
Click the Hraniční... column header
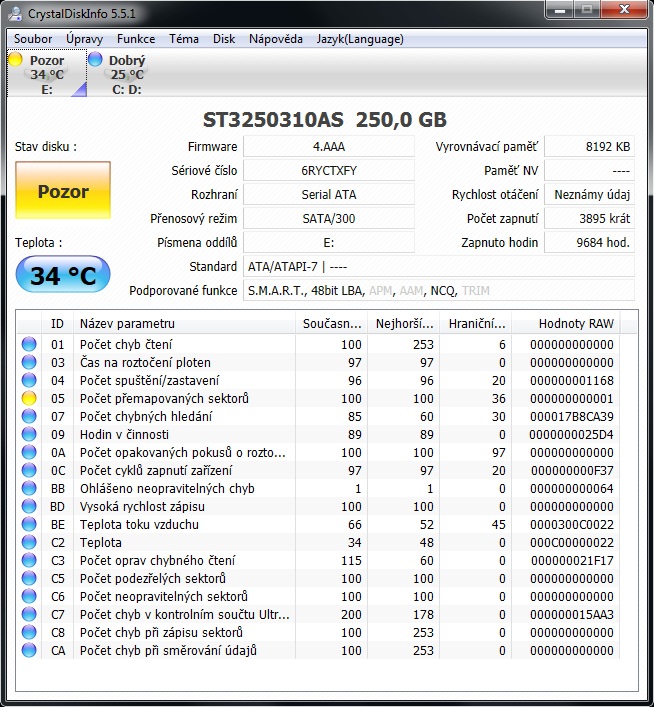(476, 323)
